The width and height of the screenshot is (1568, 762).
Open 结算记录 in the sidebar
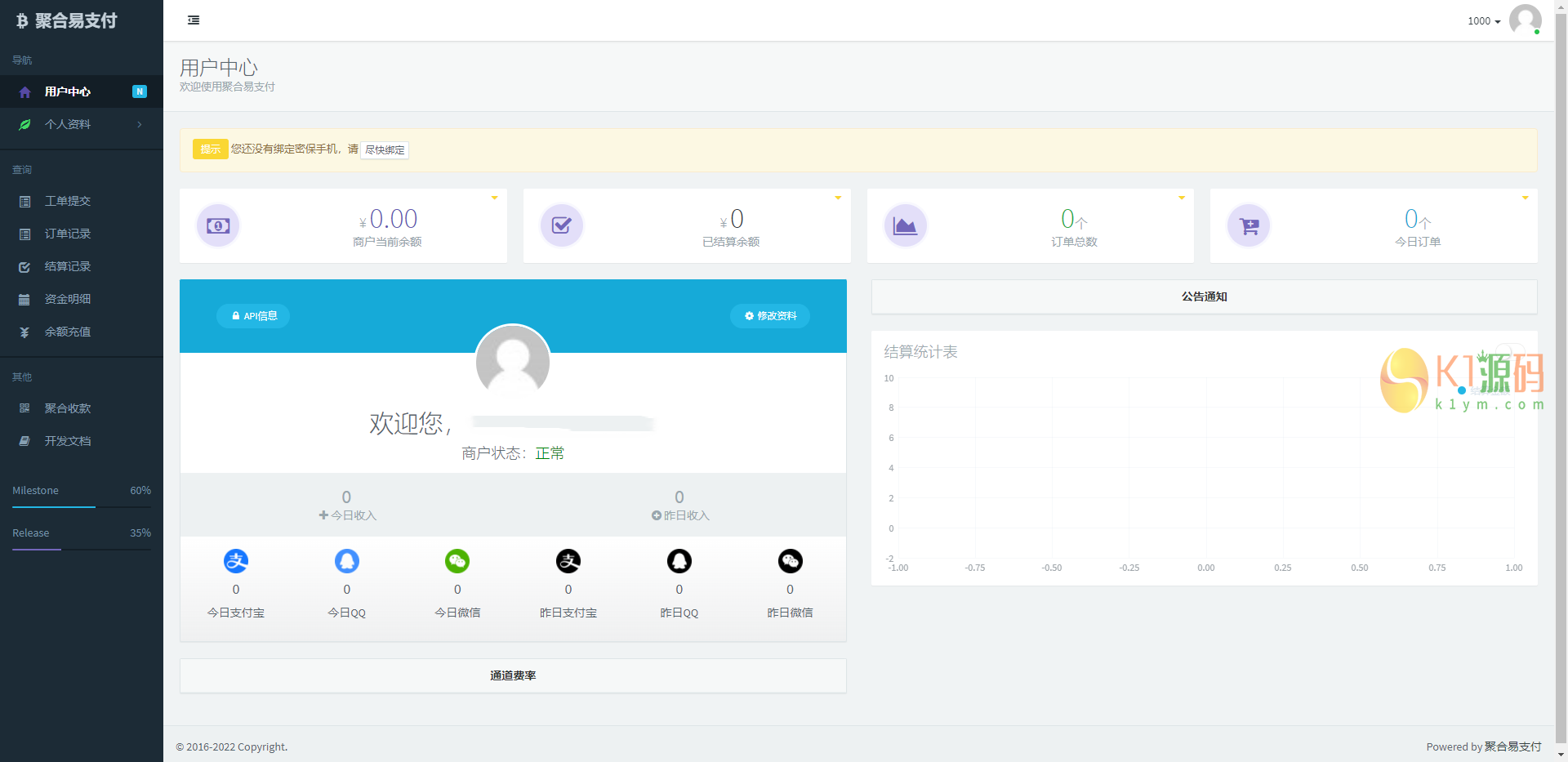[x=82, y=266]
